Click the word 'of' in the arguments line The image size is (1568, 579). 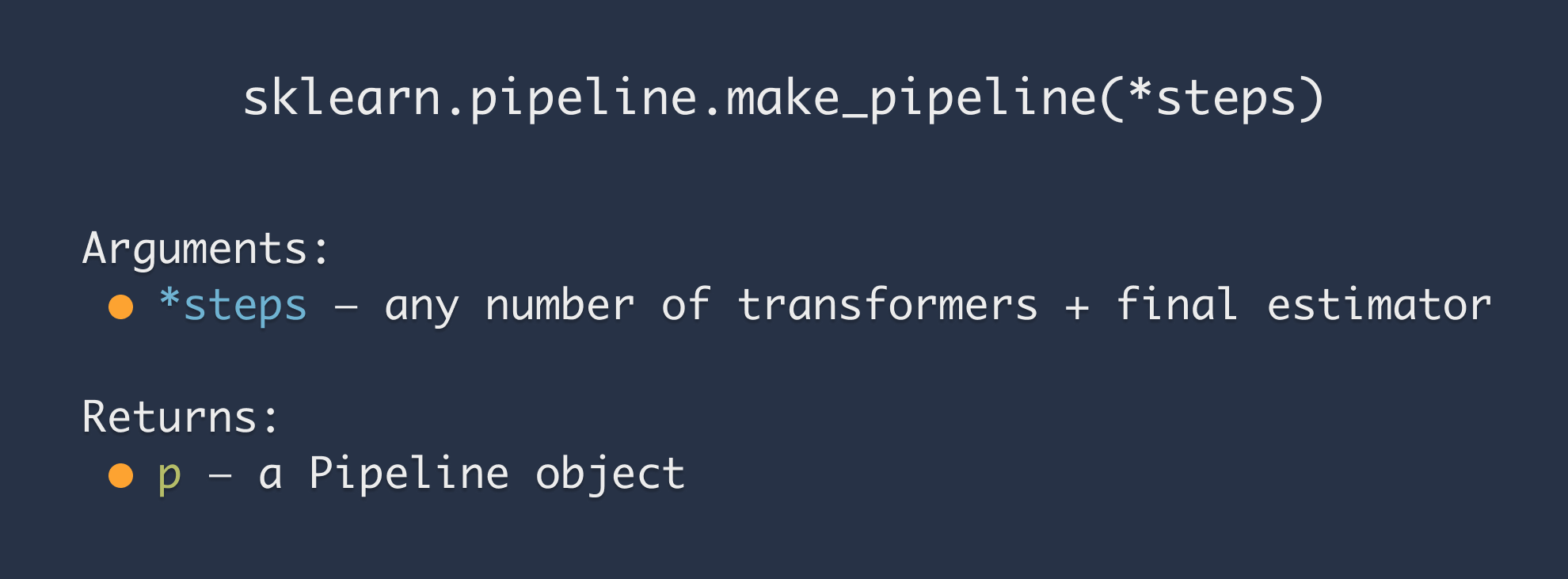click(x=685, y=304)
